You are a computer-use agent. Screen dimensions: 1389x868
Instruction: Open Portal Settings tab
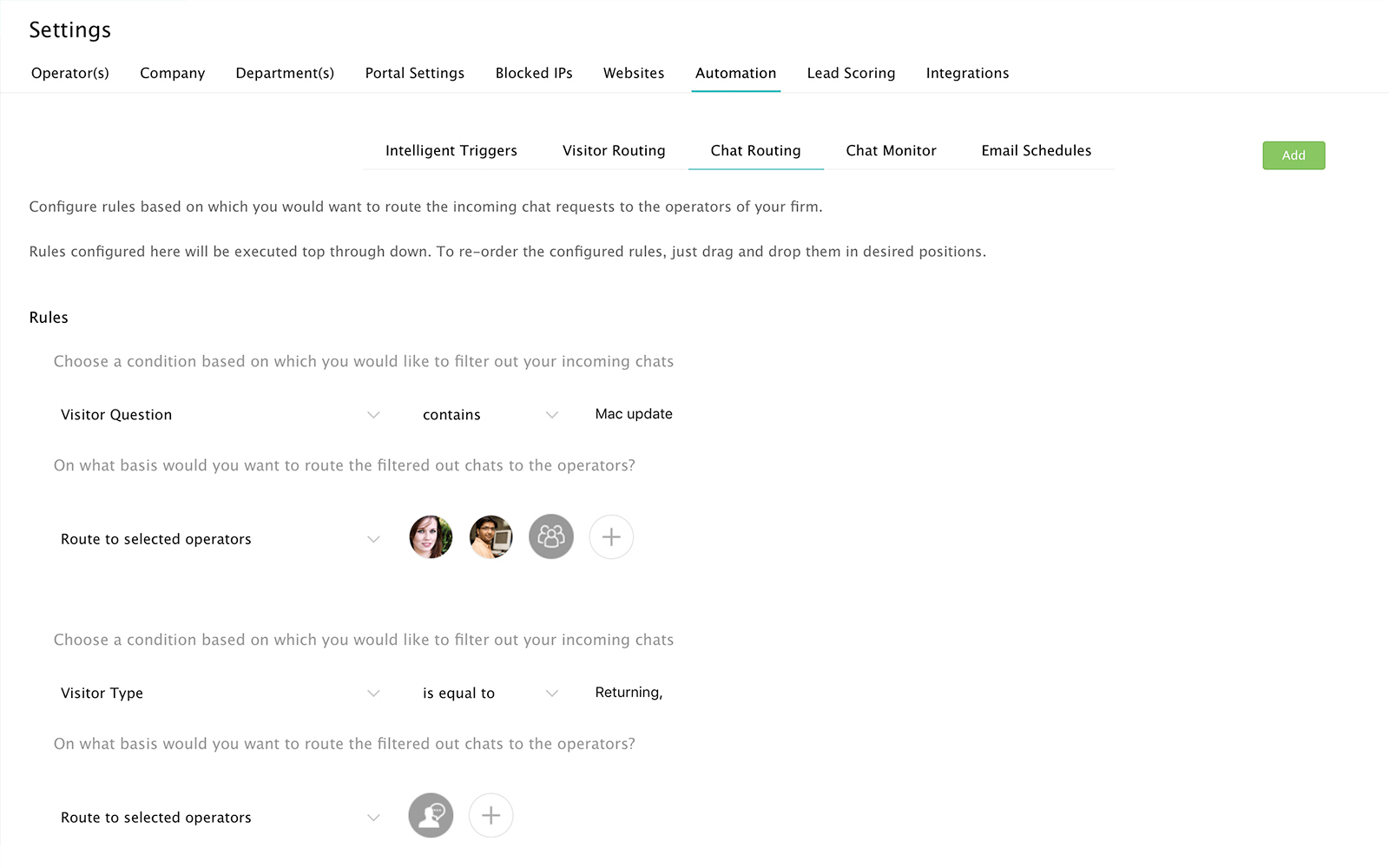415,73
